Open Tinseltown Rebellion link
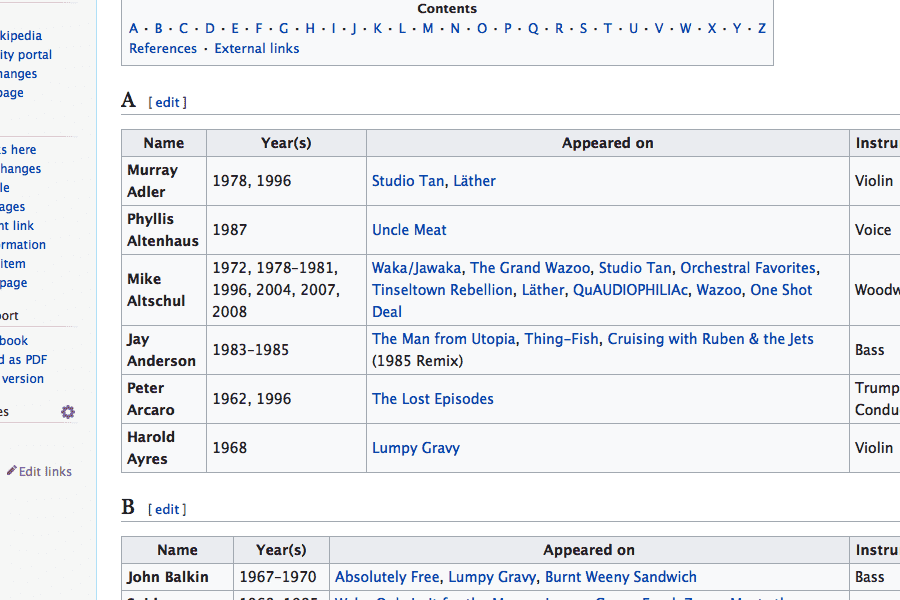 click(442, 290)
